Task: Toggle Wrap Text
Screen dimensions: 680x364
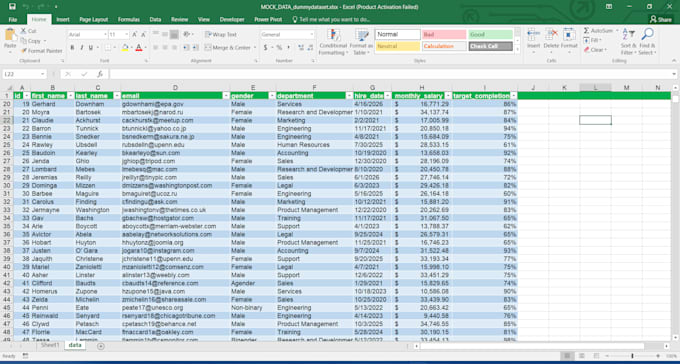Action: click(221, 34)
